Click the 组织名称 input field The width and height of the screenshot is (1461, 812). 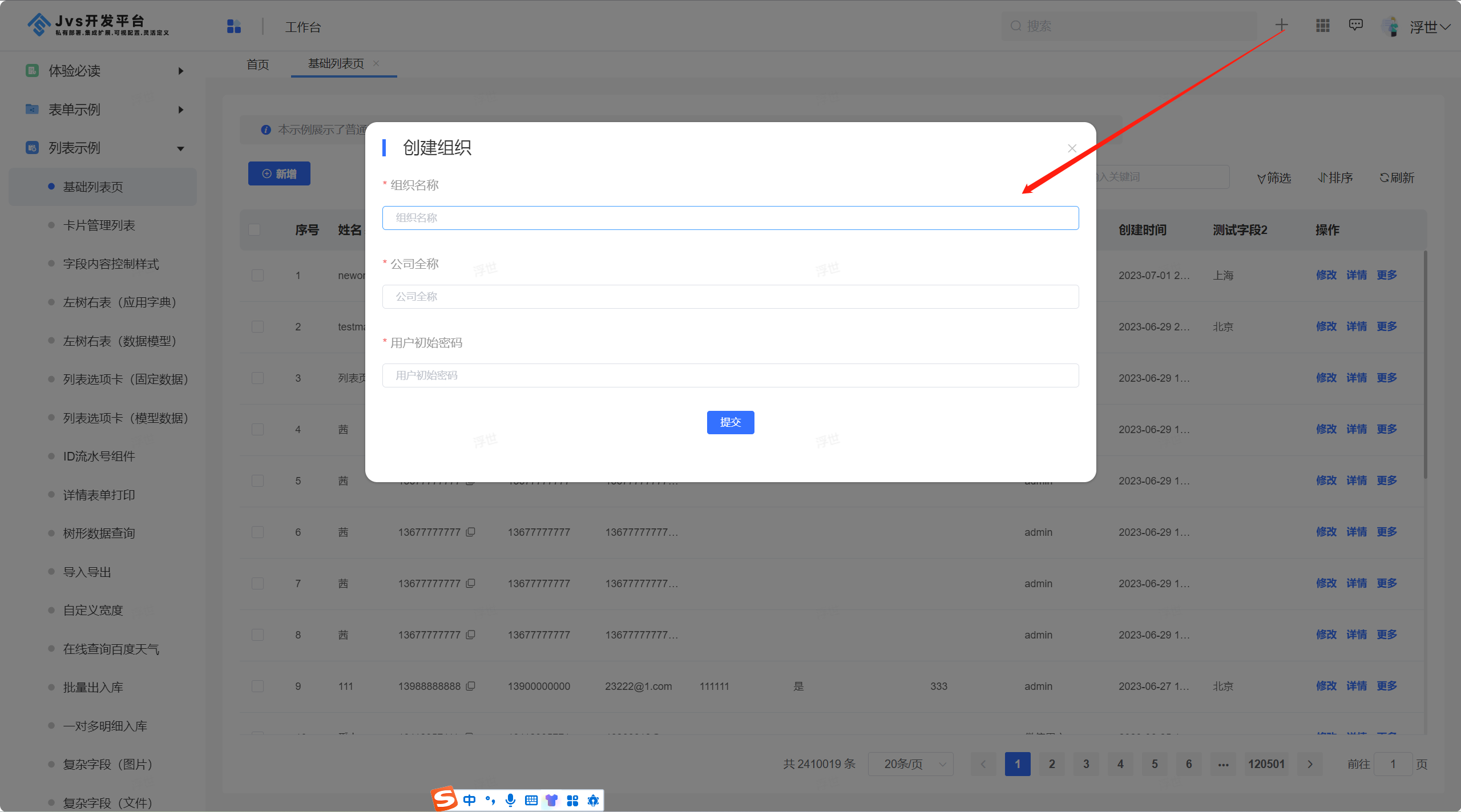coord(730,218)
